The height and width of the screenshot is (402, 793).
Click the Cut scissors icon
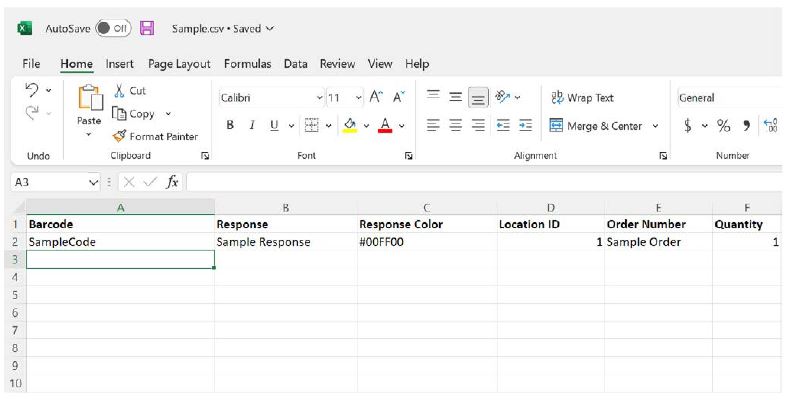[119, 91]
